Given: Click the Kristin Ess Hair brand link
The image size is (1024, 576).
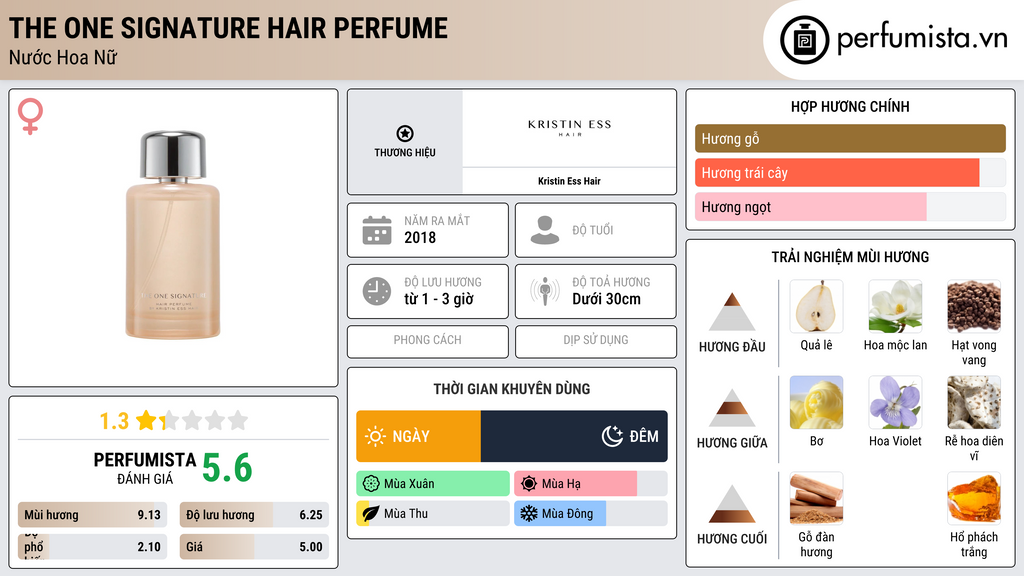Looking at the screenshot, I should [570, 179].
